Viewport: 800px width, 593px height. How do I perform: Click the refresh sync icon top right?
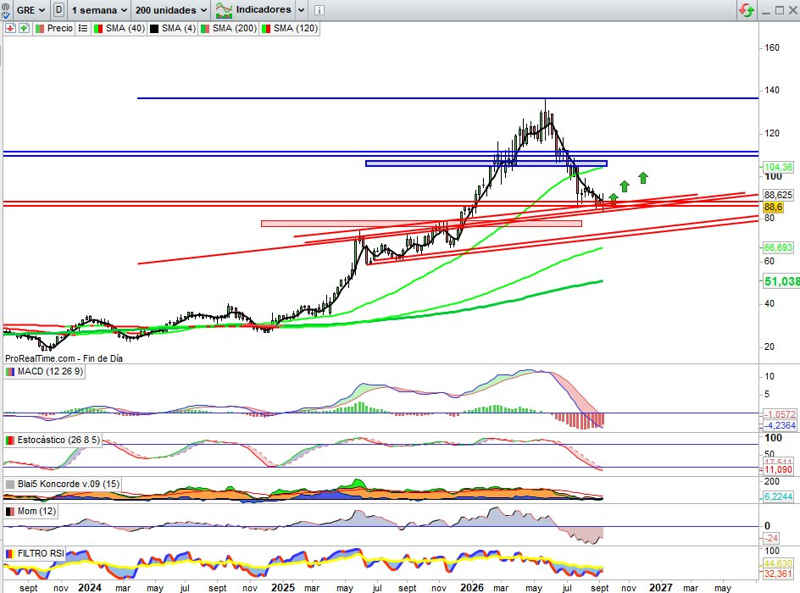point(746,10)
